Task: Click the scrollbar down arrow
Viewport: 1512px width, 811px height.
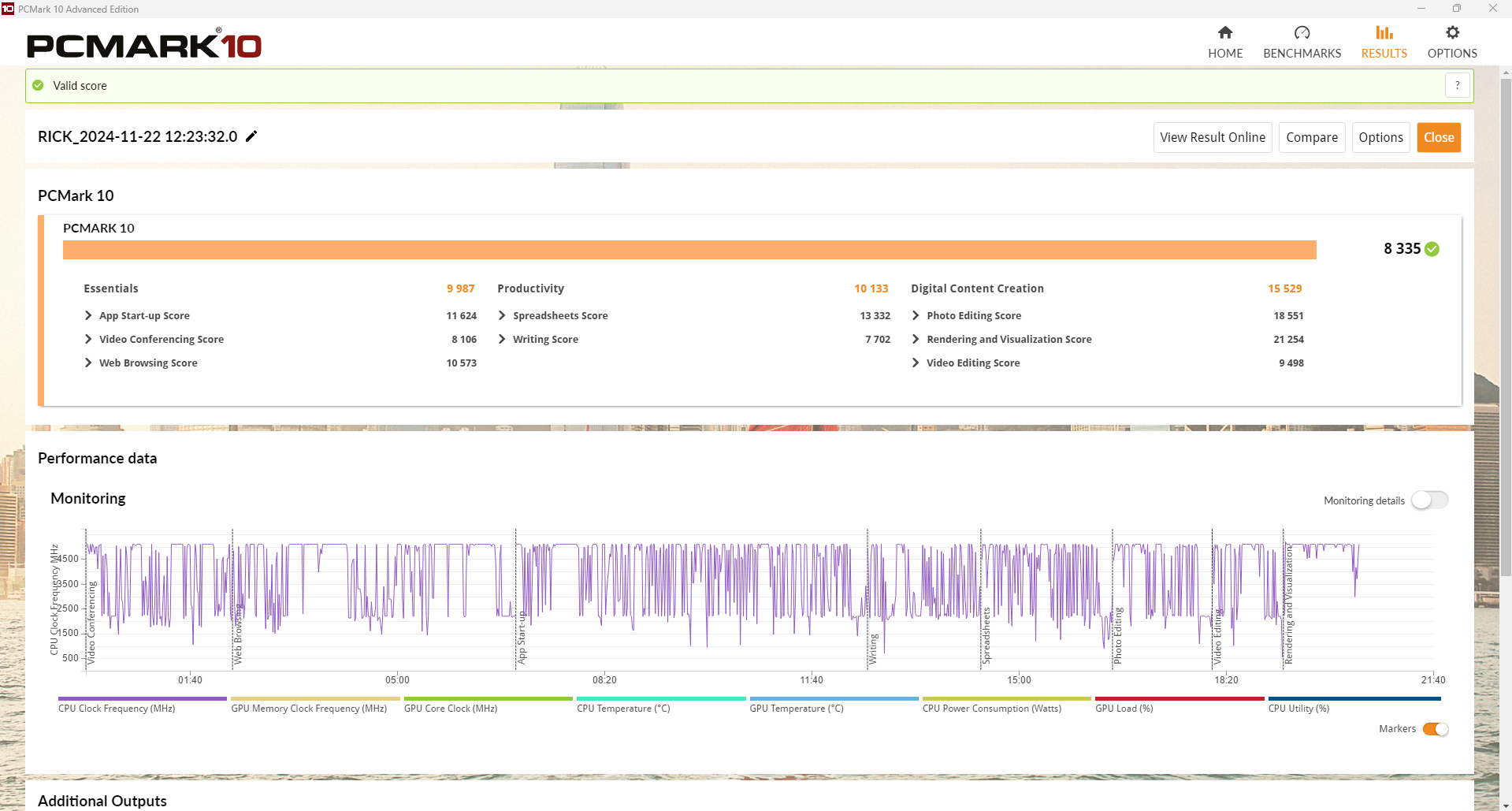Action: coord(1505,804)
